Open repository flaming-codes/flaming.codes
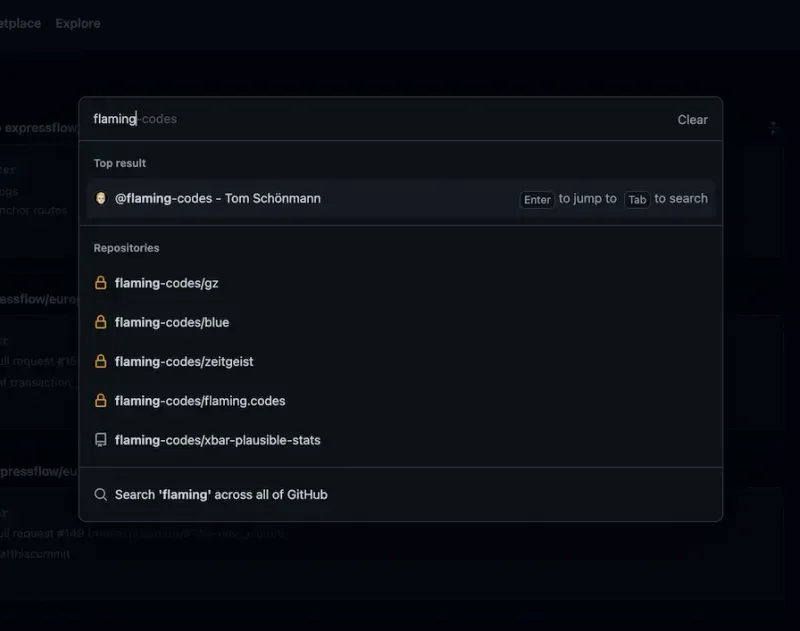The height and width of the screenshot is (631, 800). click(x=401, y=401)
